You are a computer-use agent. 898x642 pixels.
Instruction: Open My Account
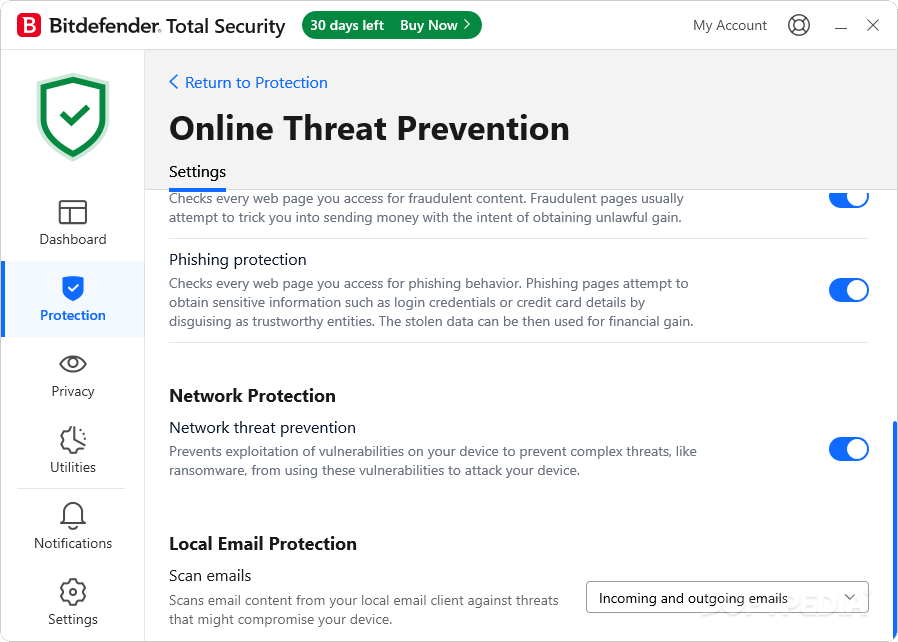pos(730,25)
